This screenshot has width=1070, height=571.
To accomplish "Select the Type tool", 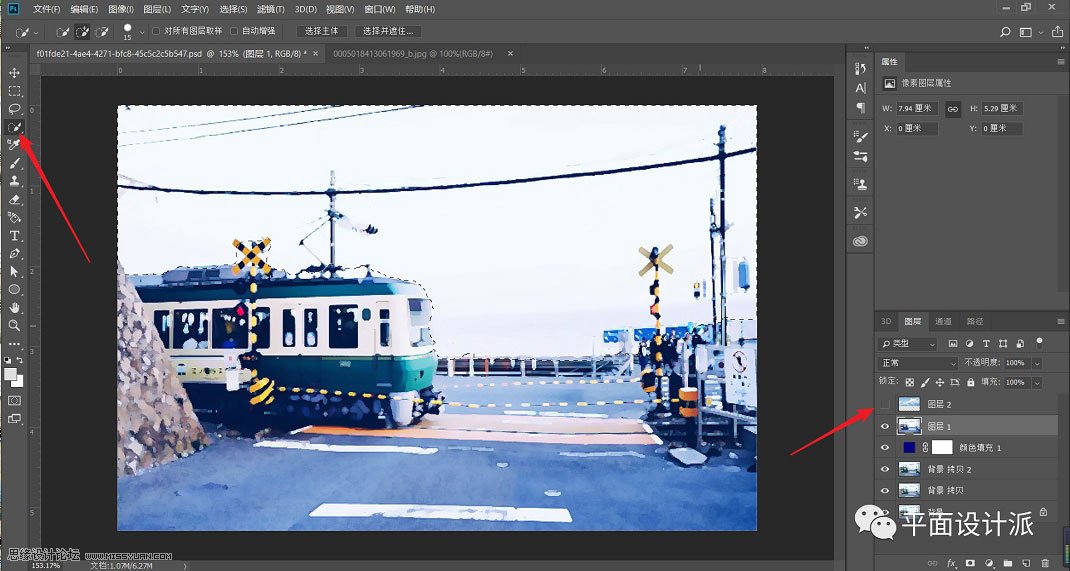I will (x=14, y=235).
